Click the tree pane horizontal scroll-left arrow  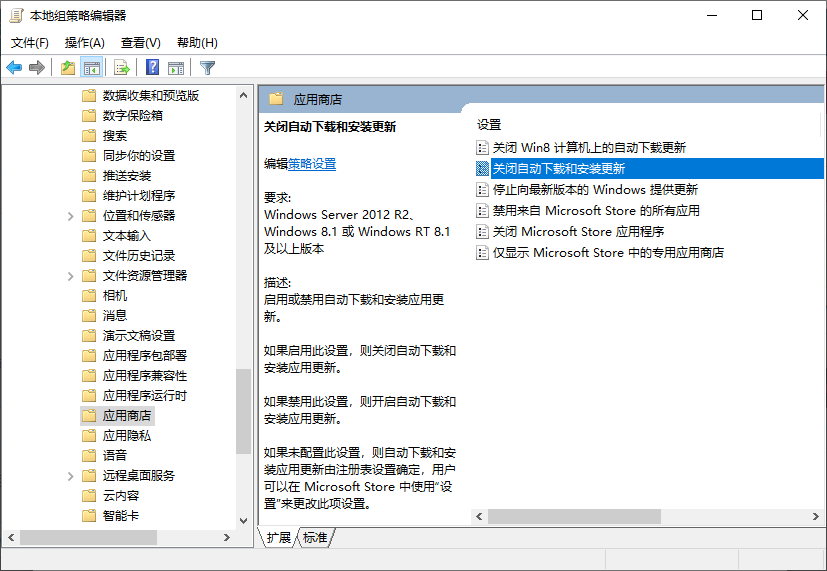tap(11, 537)
